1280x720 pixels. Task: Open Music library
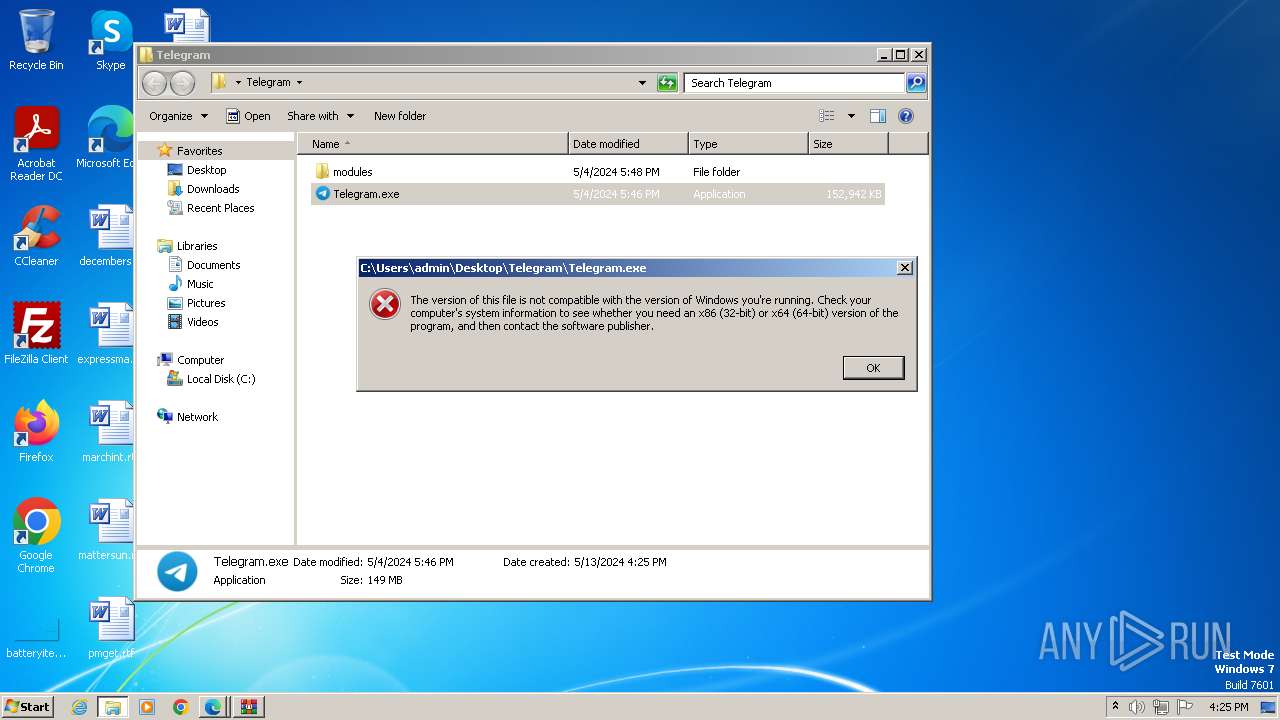pos(200,284)
